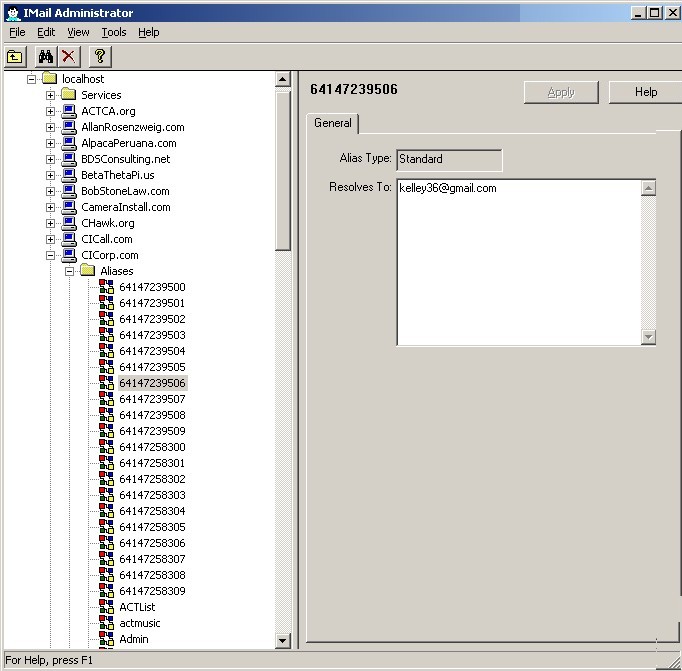
Task: Click the AlpacaPeruana.com domain computer icon
Action: click(69, 143)
